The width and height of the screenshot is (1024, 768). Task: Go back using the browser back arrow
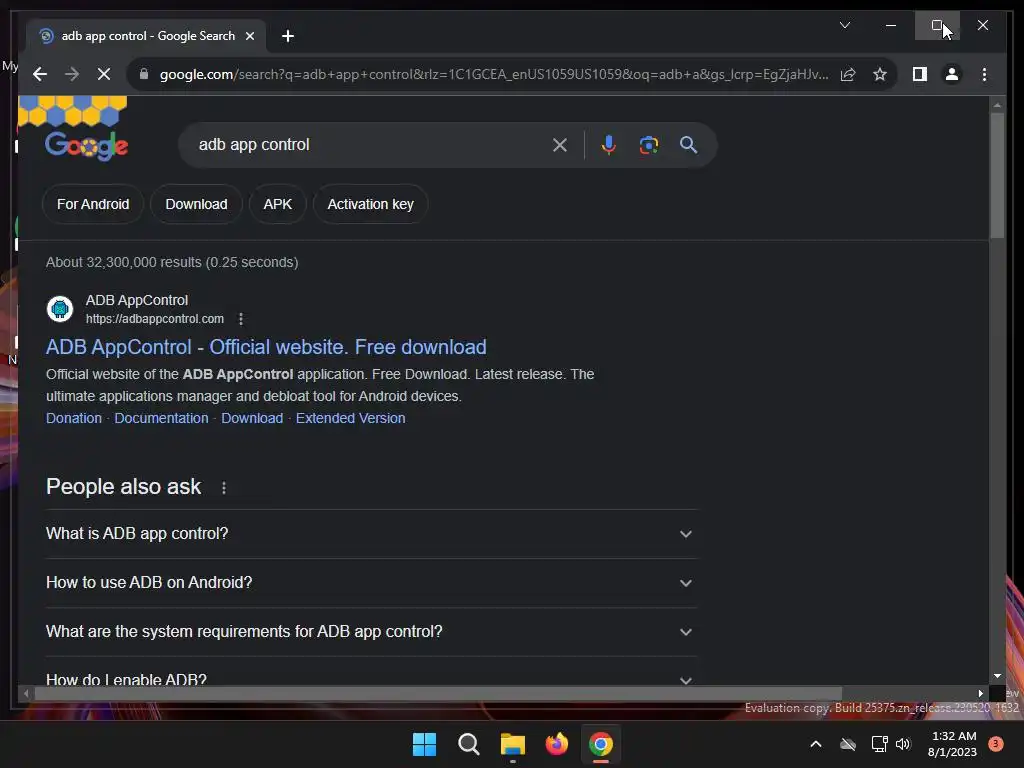click(x=40, y=74)
